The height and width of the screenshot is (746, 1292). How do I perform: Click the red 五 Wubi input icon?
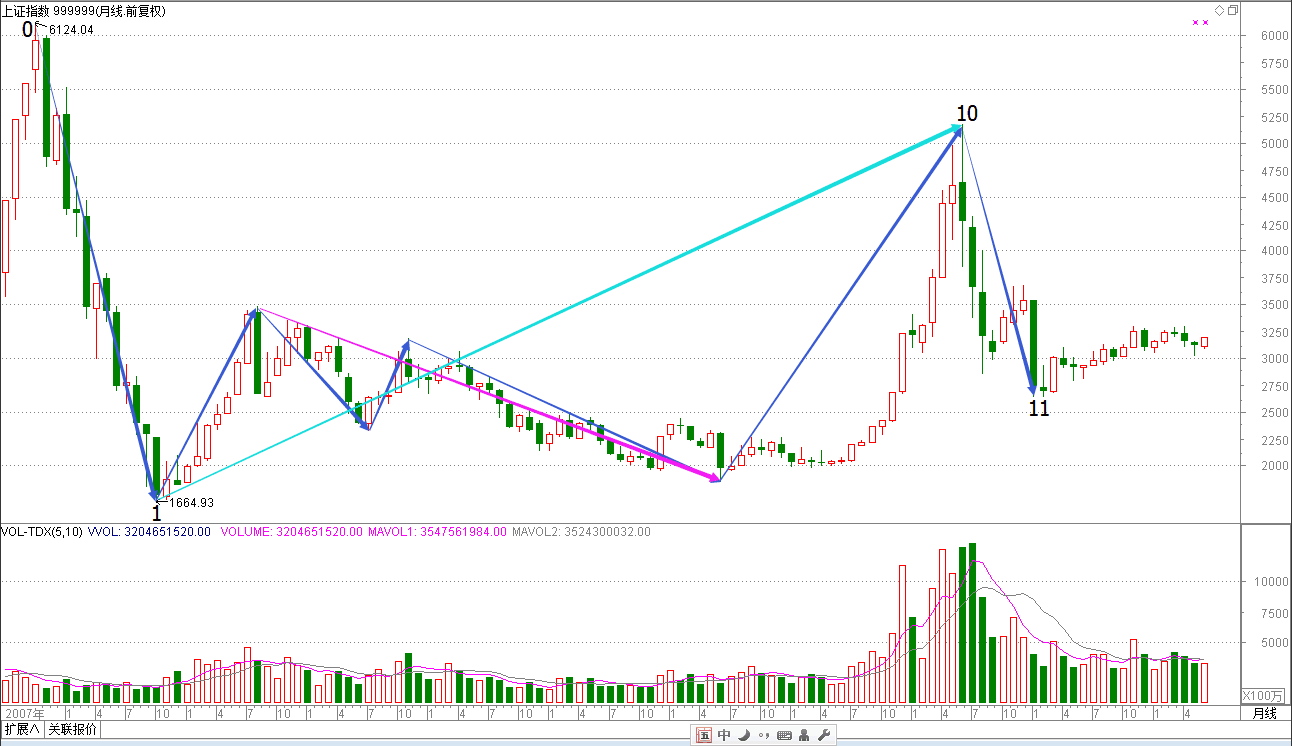pyautogui.click(x=704, y=735)
